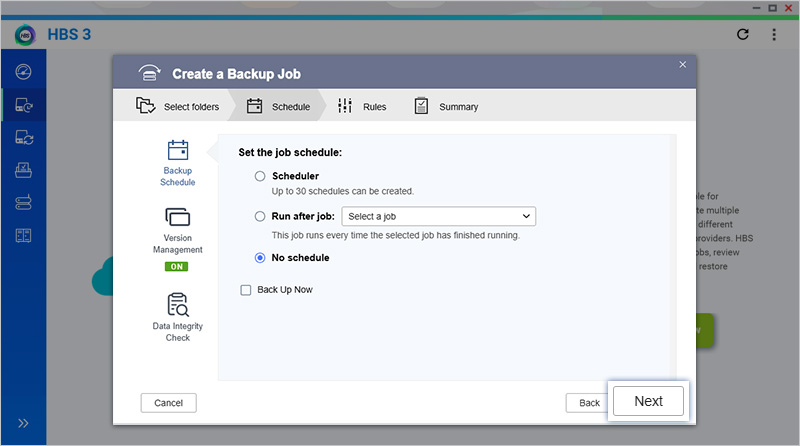Click the 'This job runs every time' description
Screen dimensions: 800x446
click(x=396, y=235)
